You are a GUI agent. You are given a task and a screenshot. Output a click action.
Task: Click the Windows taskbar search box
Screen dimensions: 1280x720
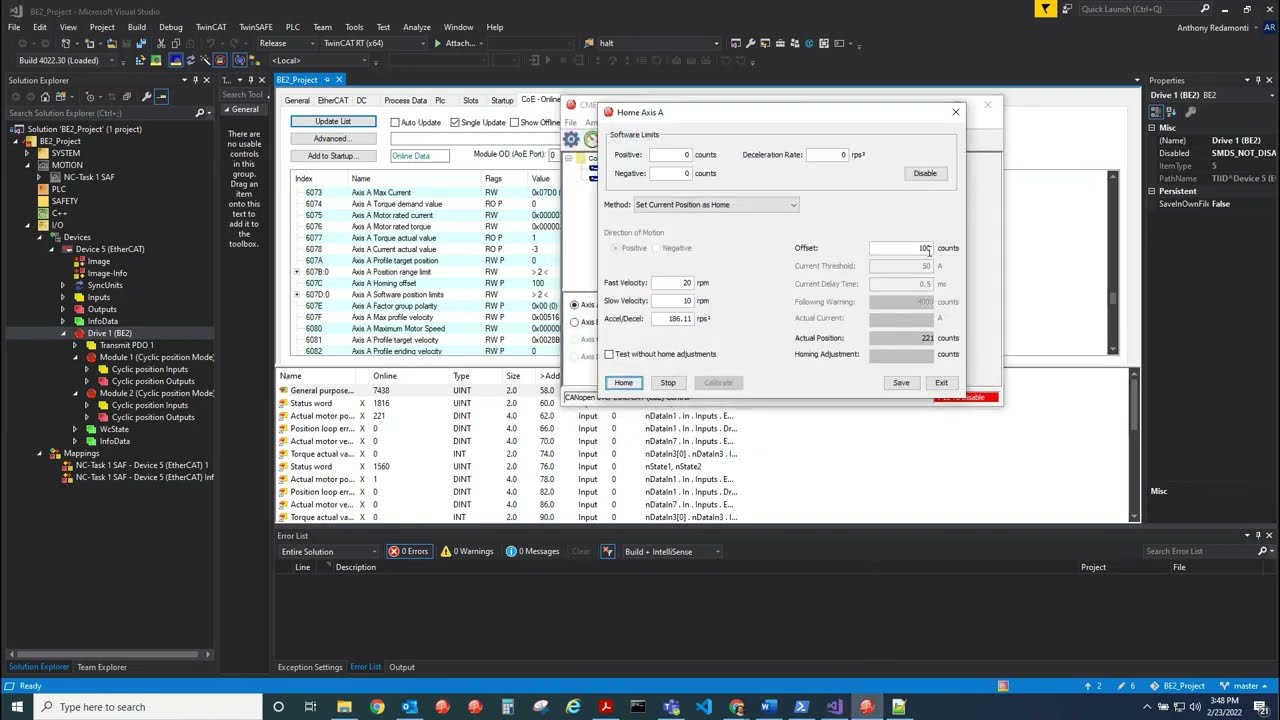(x=149, y=707)
